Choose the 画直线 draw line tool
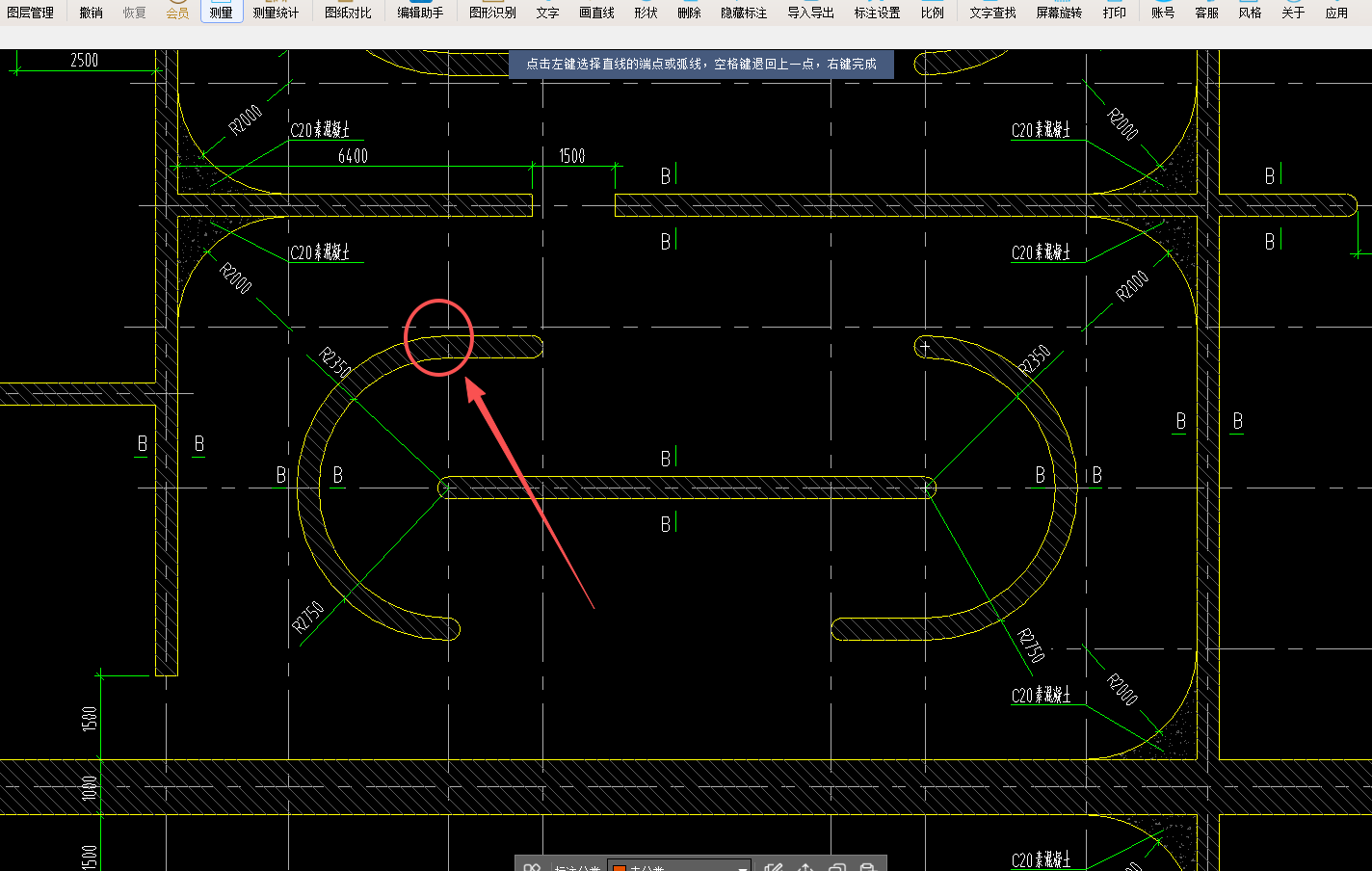Screen dimensions: 1372x871 [596, 13]
